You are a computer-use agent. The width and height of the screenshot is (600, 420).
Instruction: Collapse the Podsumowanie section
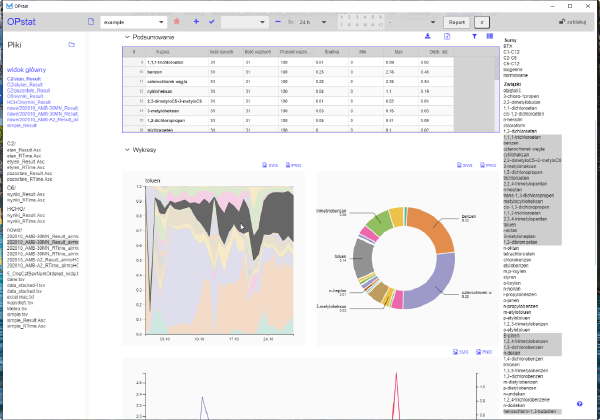pos(126,37)
